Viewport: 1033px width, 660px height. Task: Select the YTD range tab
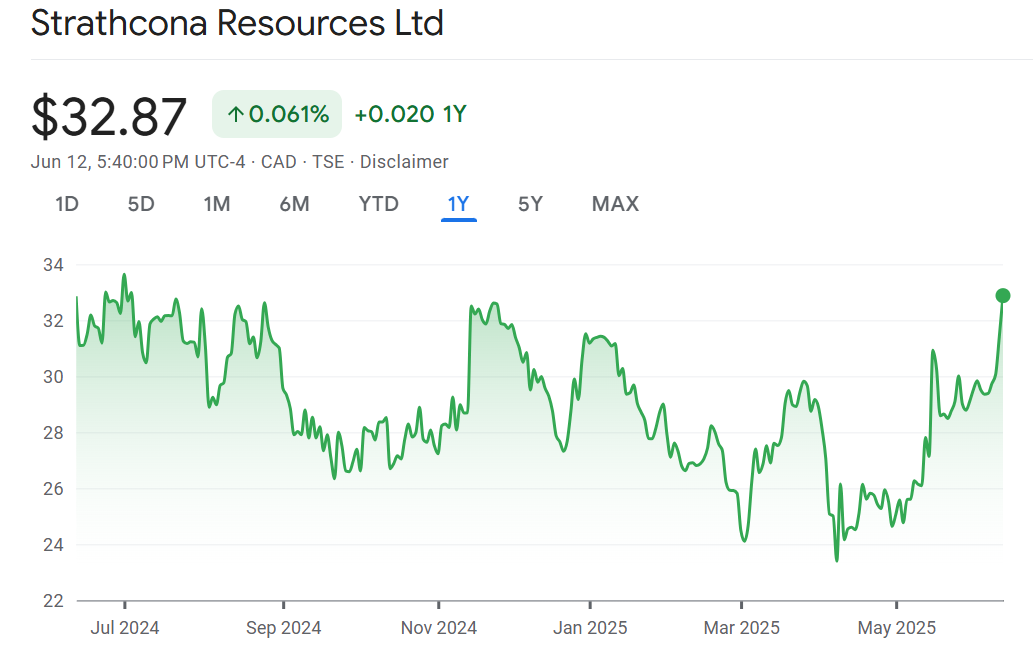[378, 204]
